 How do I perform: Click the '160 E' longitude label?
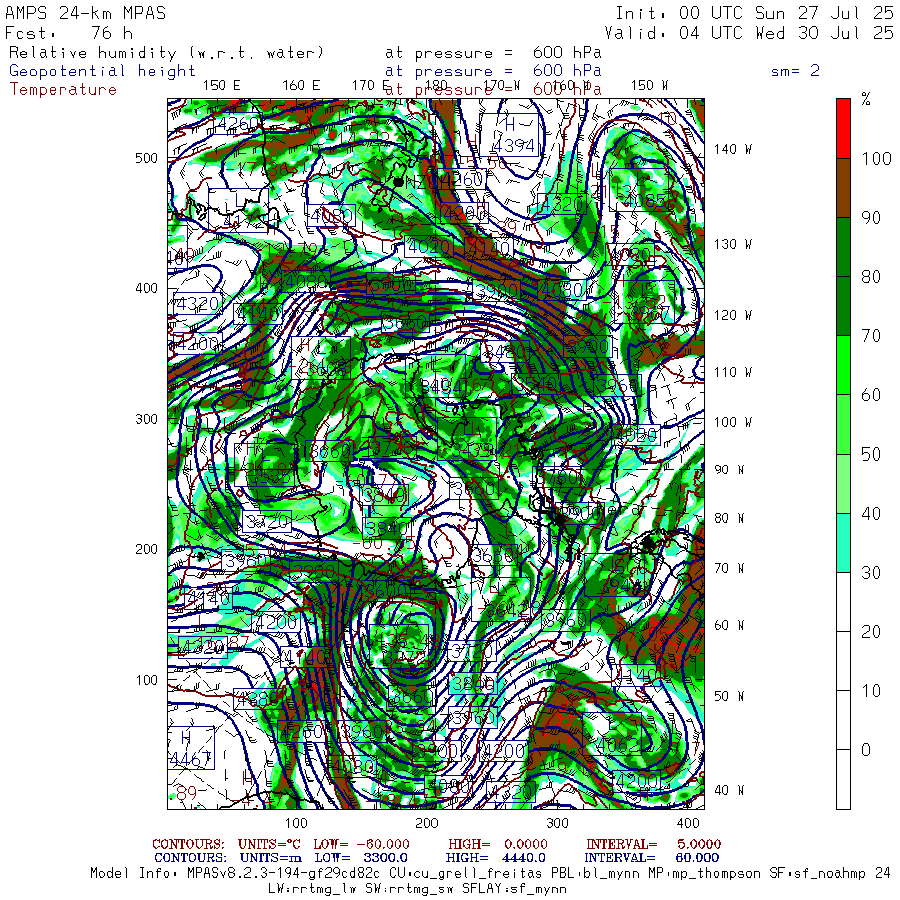301,85
